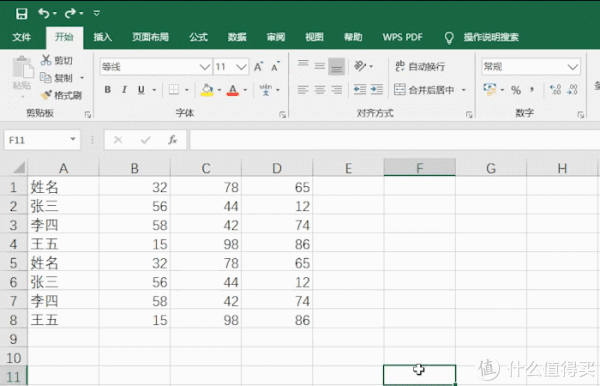This screenshot has height=386, width=600.
Task: Open the text orientation tool
Action: click(x=360, y=66)
